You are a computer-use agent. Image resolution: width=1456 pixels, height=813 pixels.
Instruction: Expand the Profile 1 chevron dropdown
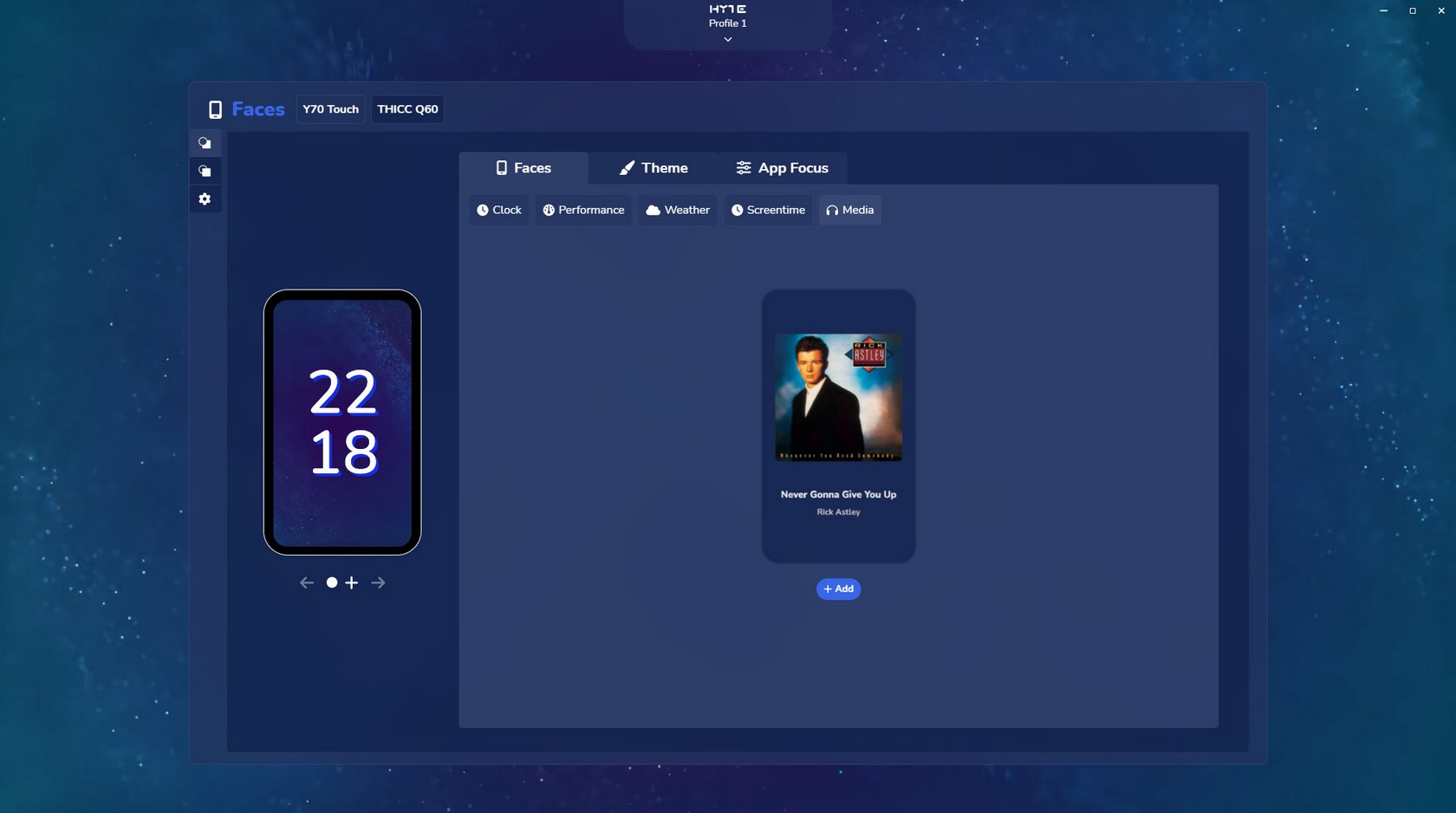click(x=728, y=39)
